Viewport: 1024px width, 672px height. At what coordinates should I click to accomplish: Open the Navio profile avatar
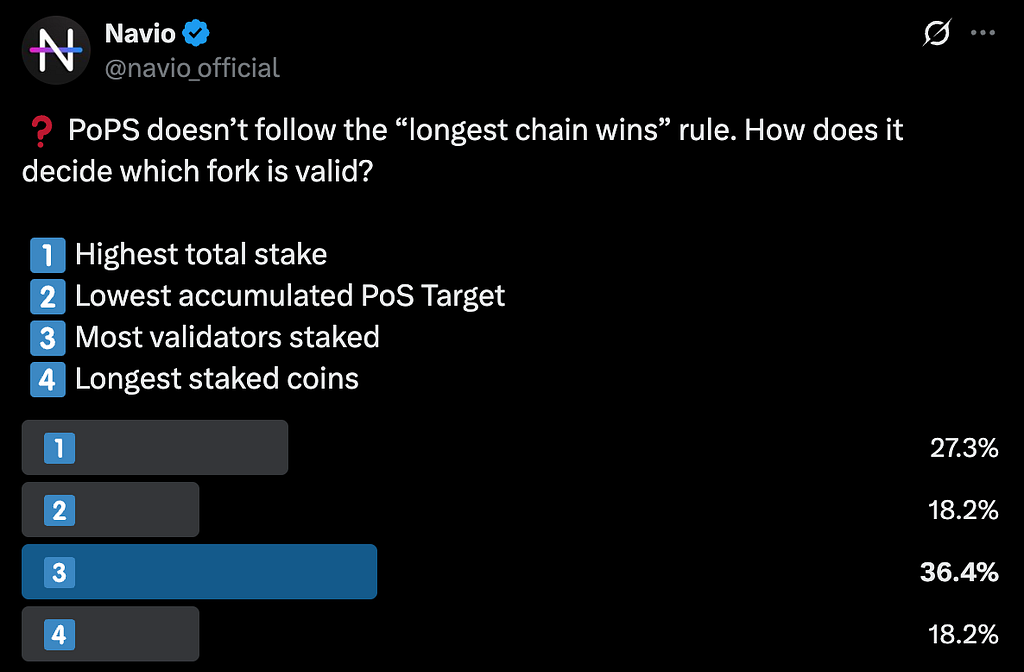[x=56, y=51]
